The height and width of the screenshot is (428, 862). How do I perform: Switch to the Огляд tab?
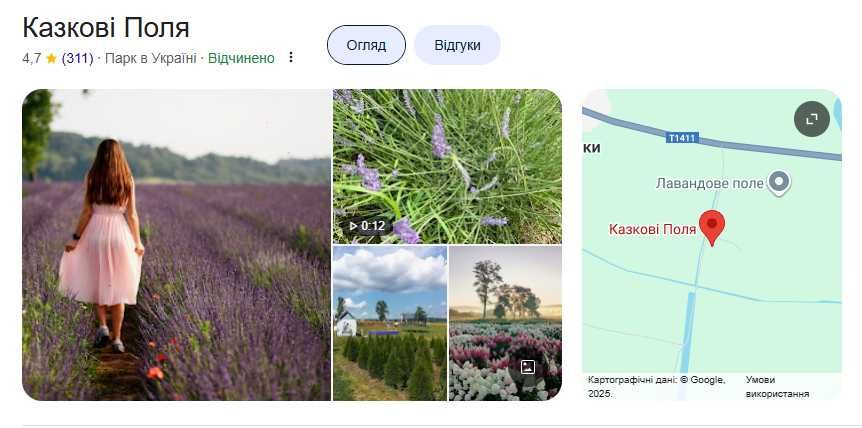366,45
